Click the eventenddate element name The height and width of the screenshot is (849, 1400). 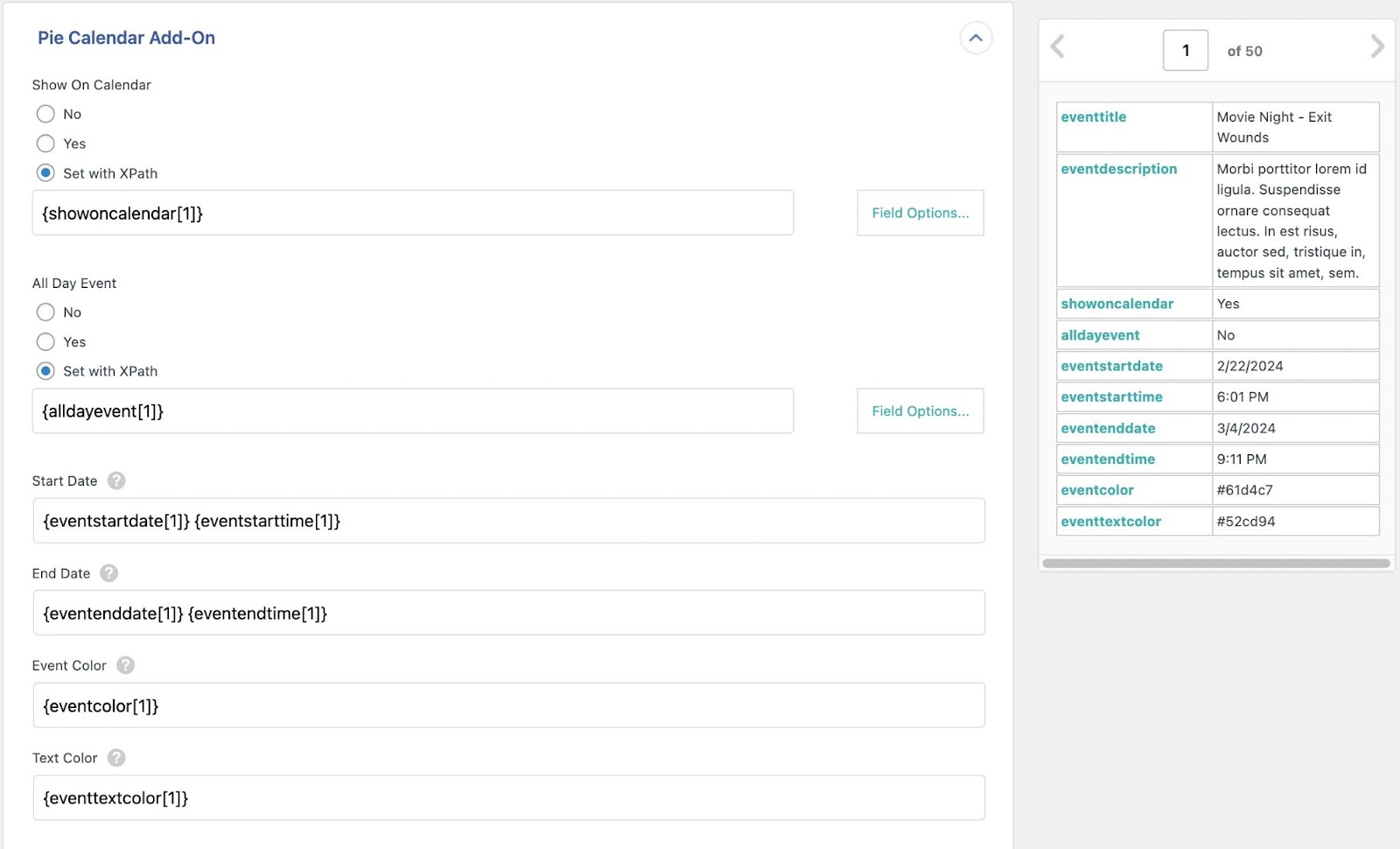[1109, 428]
